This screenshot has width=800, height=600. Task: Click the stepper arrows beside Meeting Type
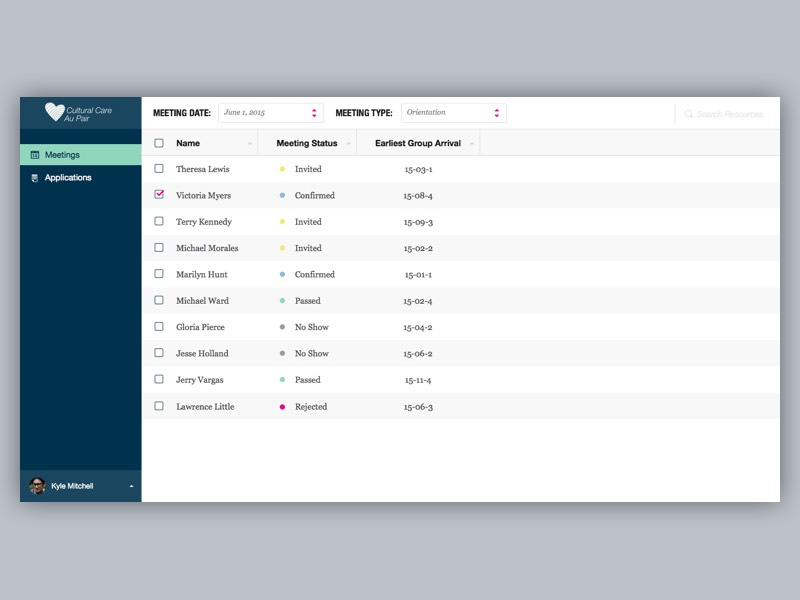496,112
